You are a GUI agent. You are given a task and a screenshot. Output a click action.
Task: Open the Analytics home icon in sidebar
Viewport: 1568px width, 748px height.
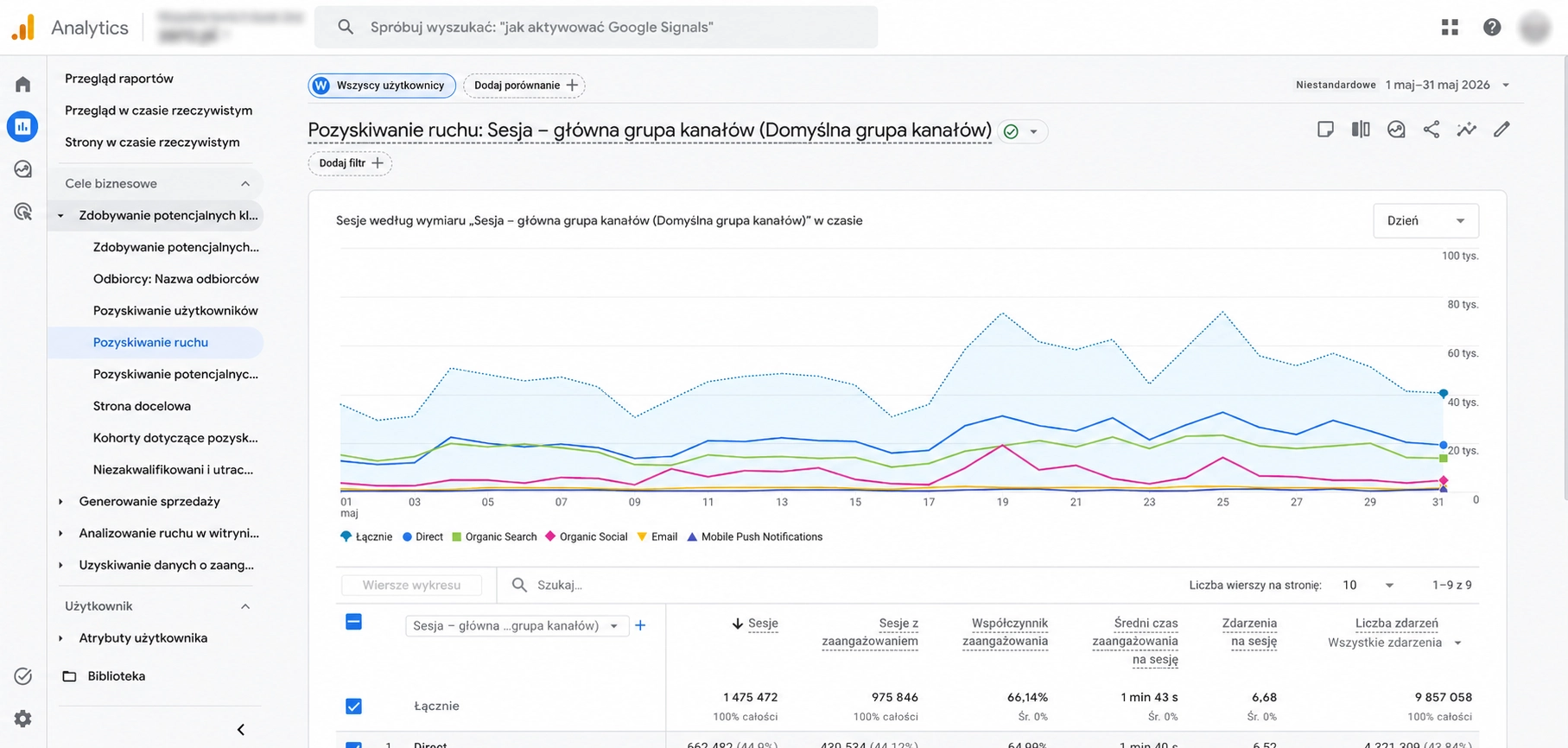pyautogui.click(x=23, y=84)
